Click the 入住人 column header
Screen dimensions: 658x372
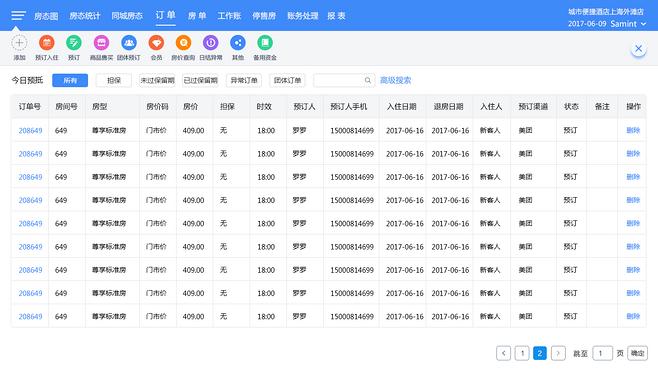point(491,107)
